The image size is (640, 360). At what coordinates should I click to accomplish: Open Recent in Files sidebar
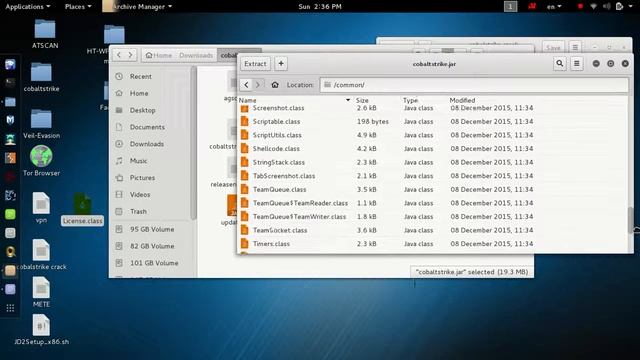151,76
